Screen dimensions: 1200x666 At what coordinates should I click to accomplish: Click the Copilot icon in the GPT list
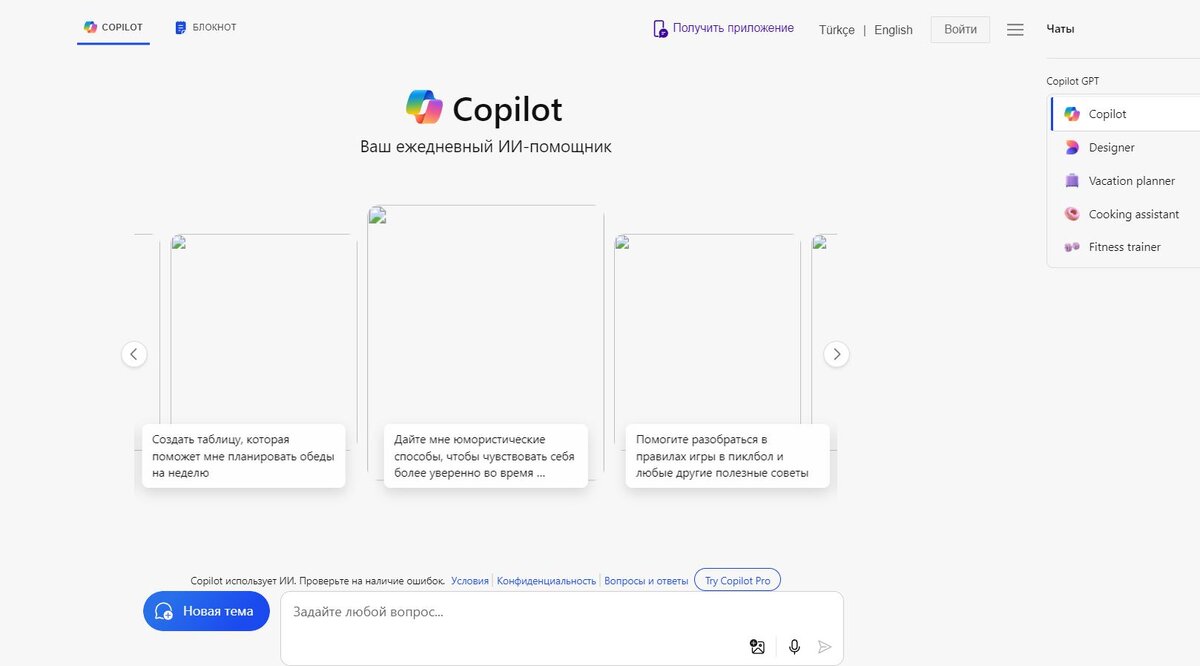1072,114
